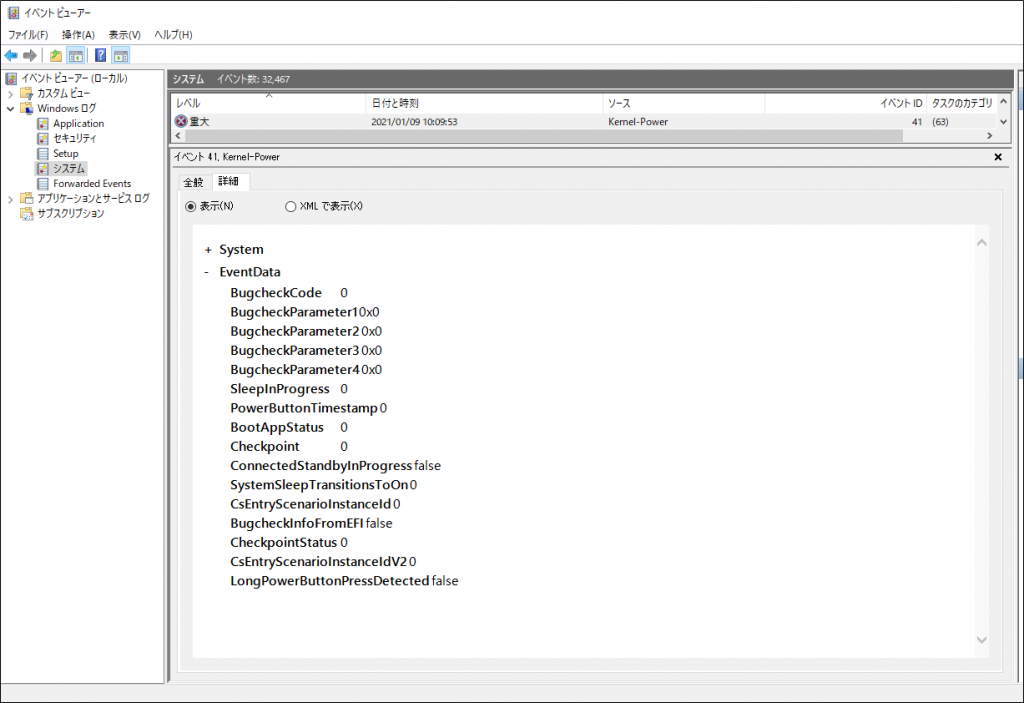Click the Forwarded Events log icon
Image resolution: width=1024 pixels, height=703 pixels.
[x=42, y=184]
